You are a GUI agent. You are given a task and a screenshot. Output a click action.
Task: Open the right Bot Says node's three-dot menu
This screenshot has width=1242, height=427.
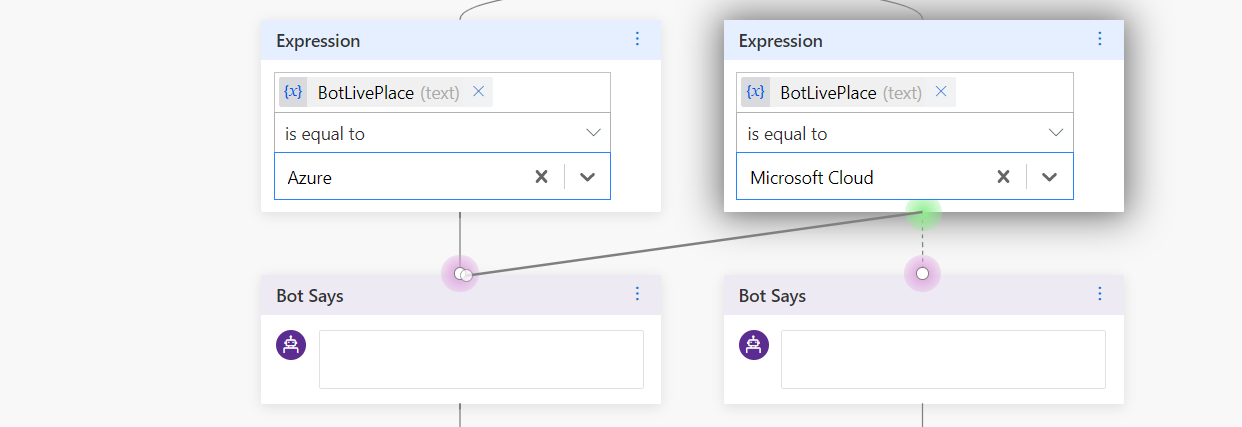[1100, 294]
